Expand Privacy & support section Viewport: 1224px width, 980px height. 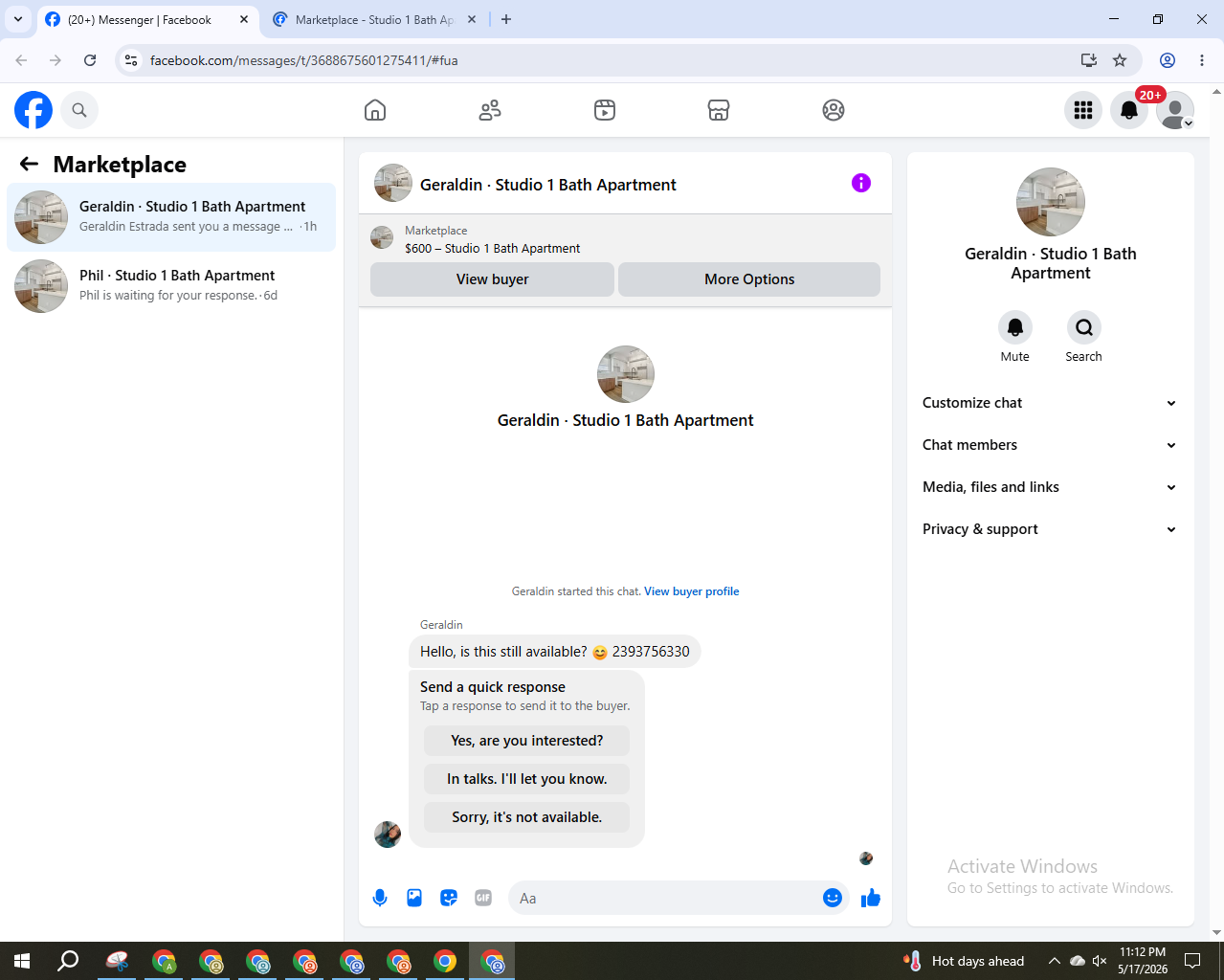pyautogui.click(x=1051, y=529)
